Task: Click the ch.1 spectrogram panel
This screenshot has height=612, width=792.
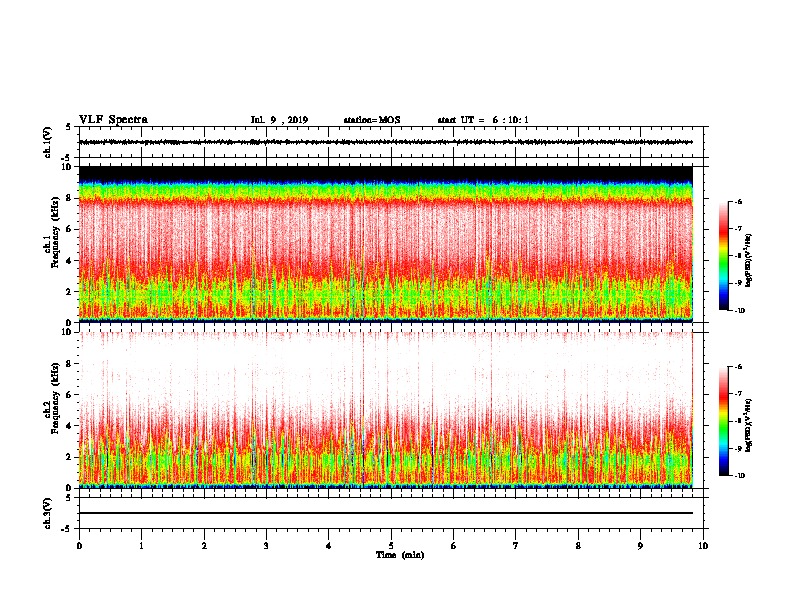Action: [x=385, y=244]
